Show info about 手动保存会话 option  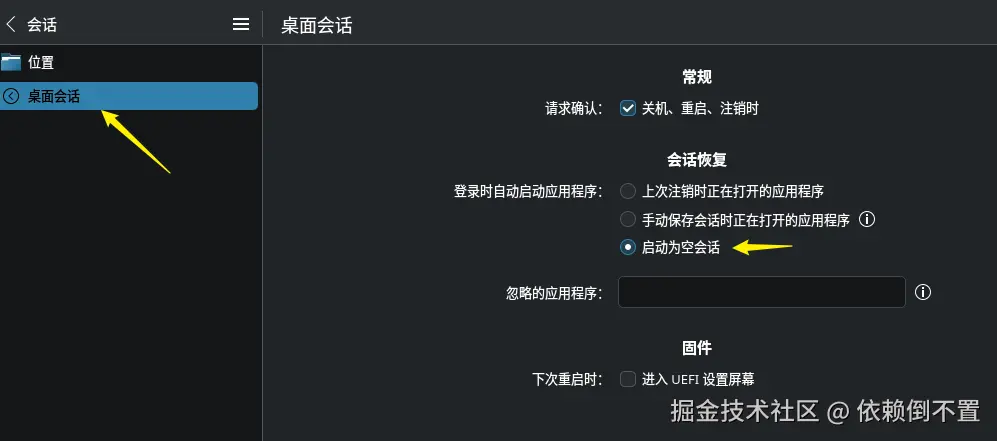click(x=867, y=220)
